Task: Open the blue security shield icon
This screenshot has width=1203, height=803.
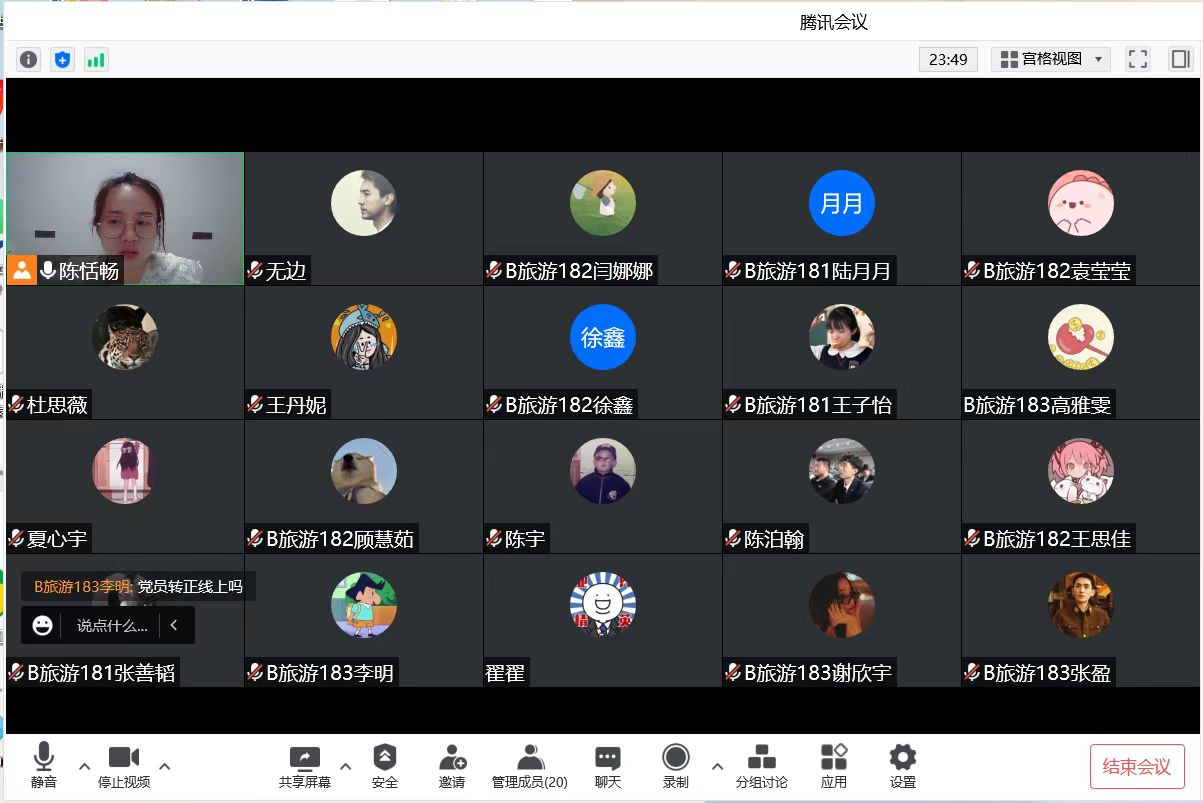Action: point(62,60)
